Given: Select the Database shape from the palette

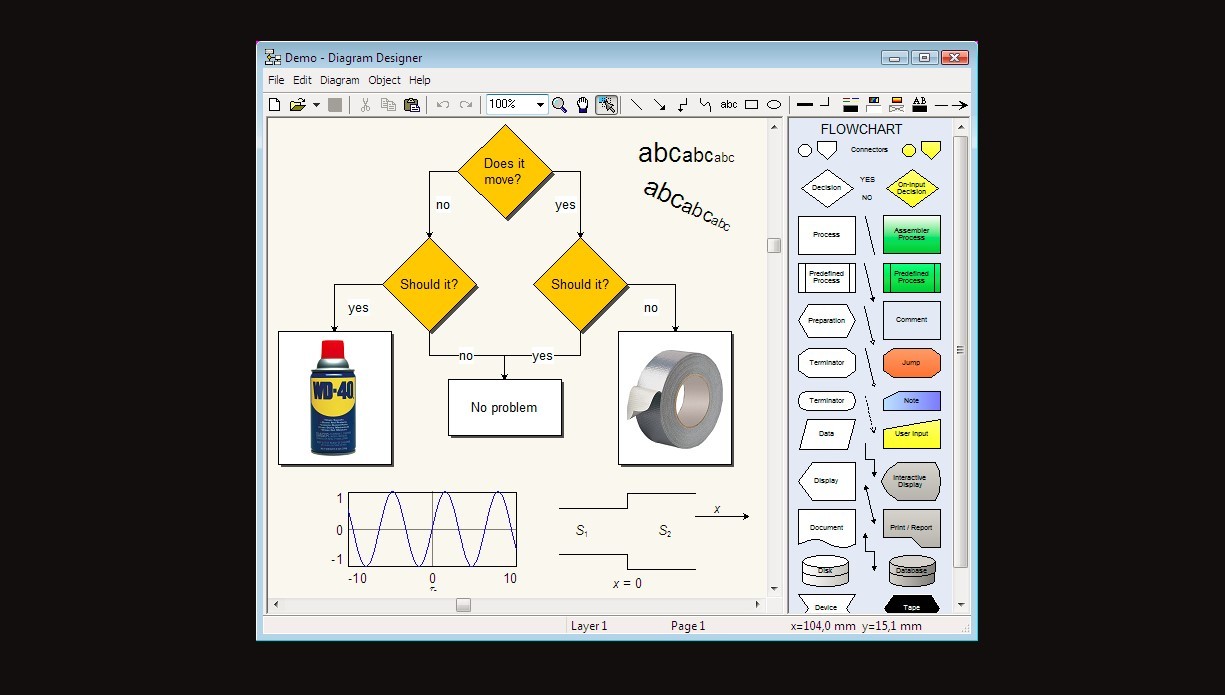Looking at the screenshot, I should (x=911, y=570).
